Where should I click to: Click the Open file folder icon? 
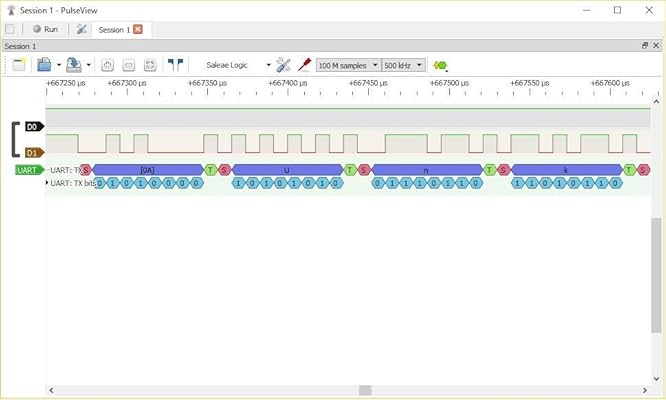43,65
